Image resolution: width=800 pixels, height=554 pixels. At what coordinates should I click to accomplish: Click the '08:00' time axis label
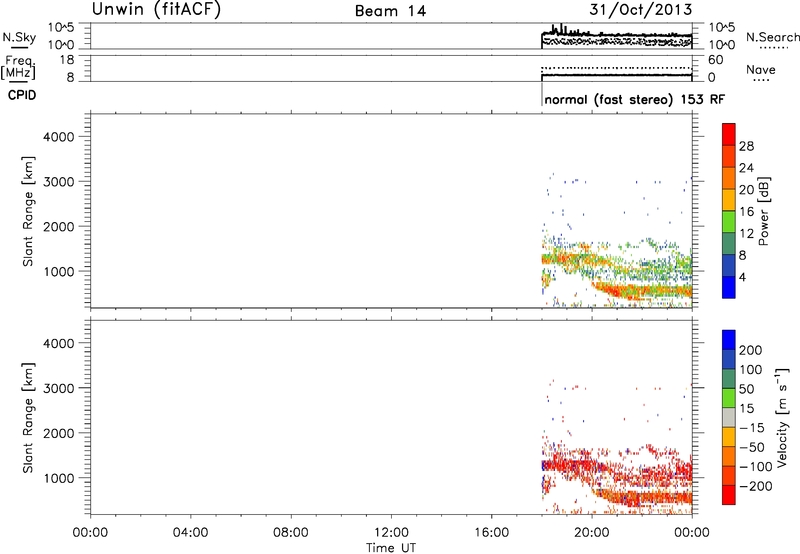click(291, 533)
